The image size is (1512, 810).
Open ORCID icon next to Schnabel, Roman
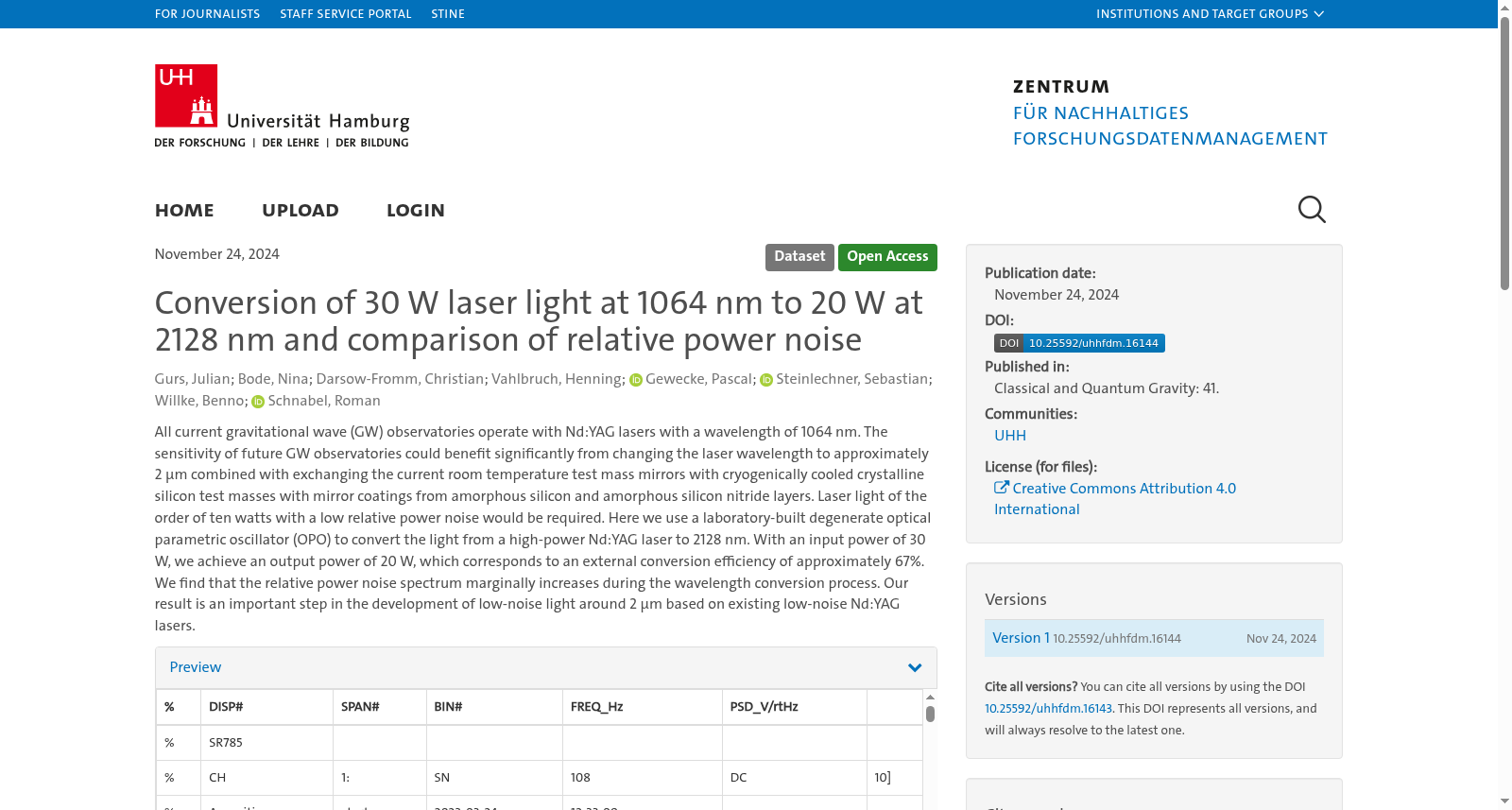tap(258, 402)
